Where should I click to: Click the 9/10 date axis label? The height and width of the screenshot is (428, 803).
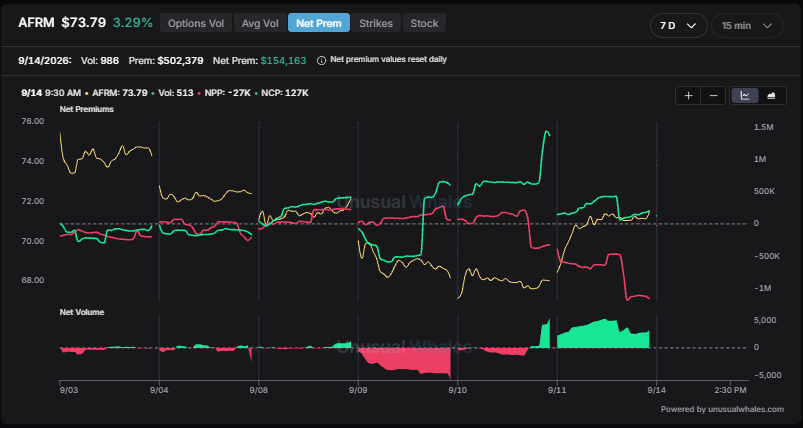[457, 390]
